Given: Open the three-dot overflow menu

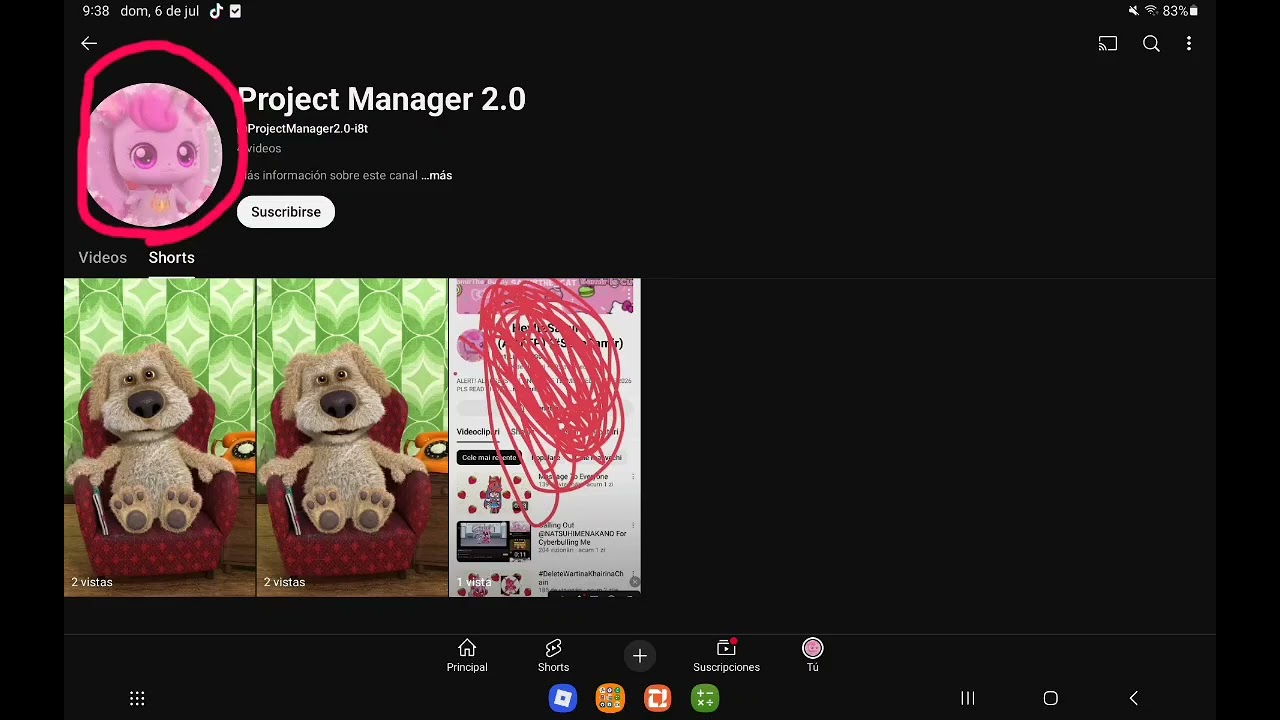Looking at the screenshot, I should 1189,44.
